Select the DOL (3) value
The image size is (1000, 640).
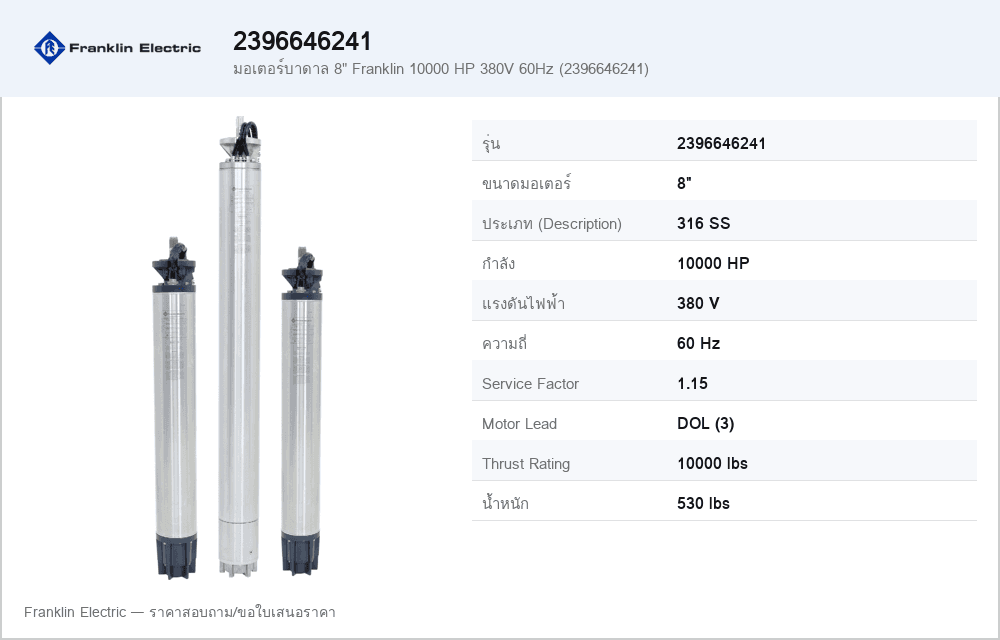705,424
